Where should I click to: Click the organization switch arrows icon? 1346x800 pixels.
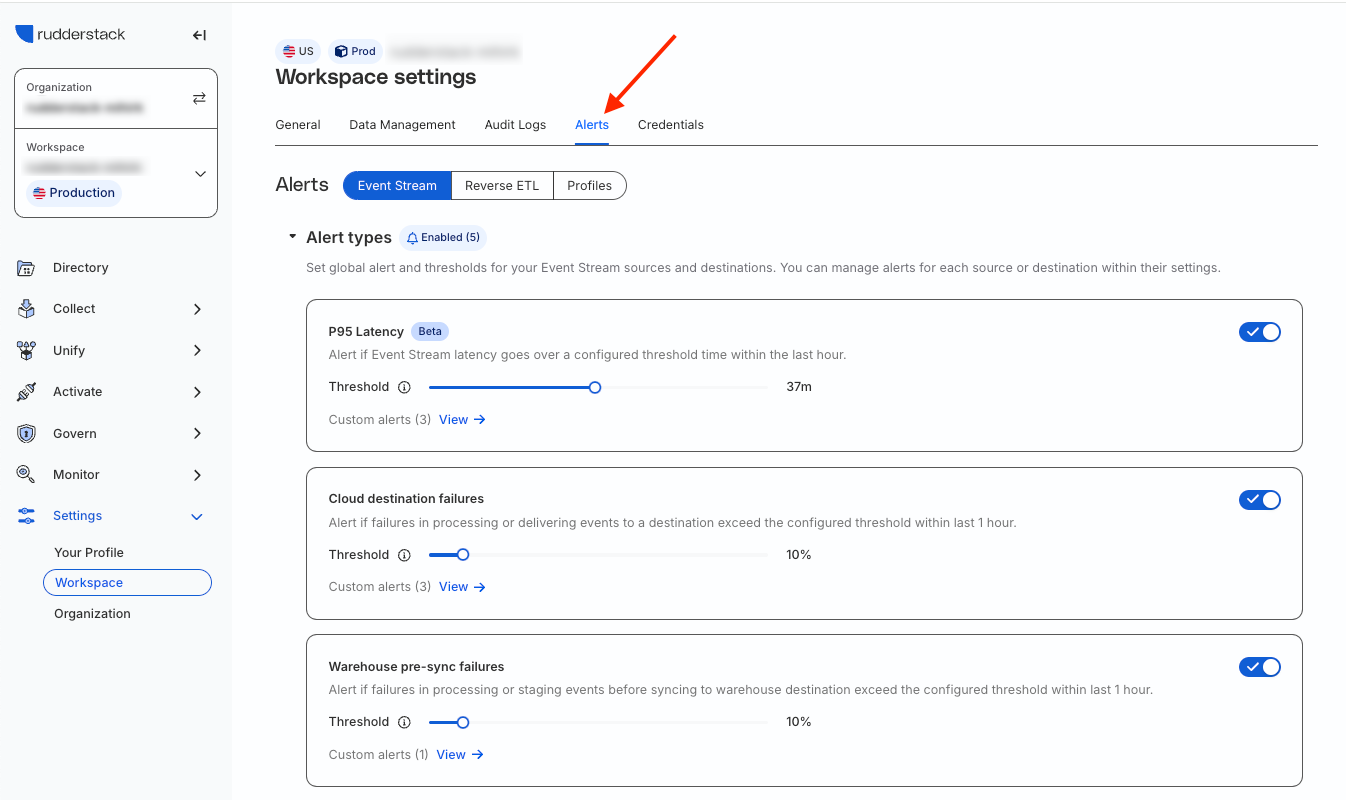199,98
